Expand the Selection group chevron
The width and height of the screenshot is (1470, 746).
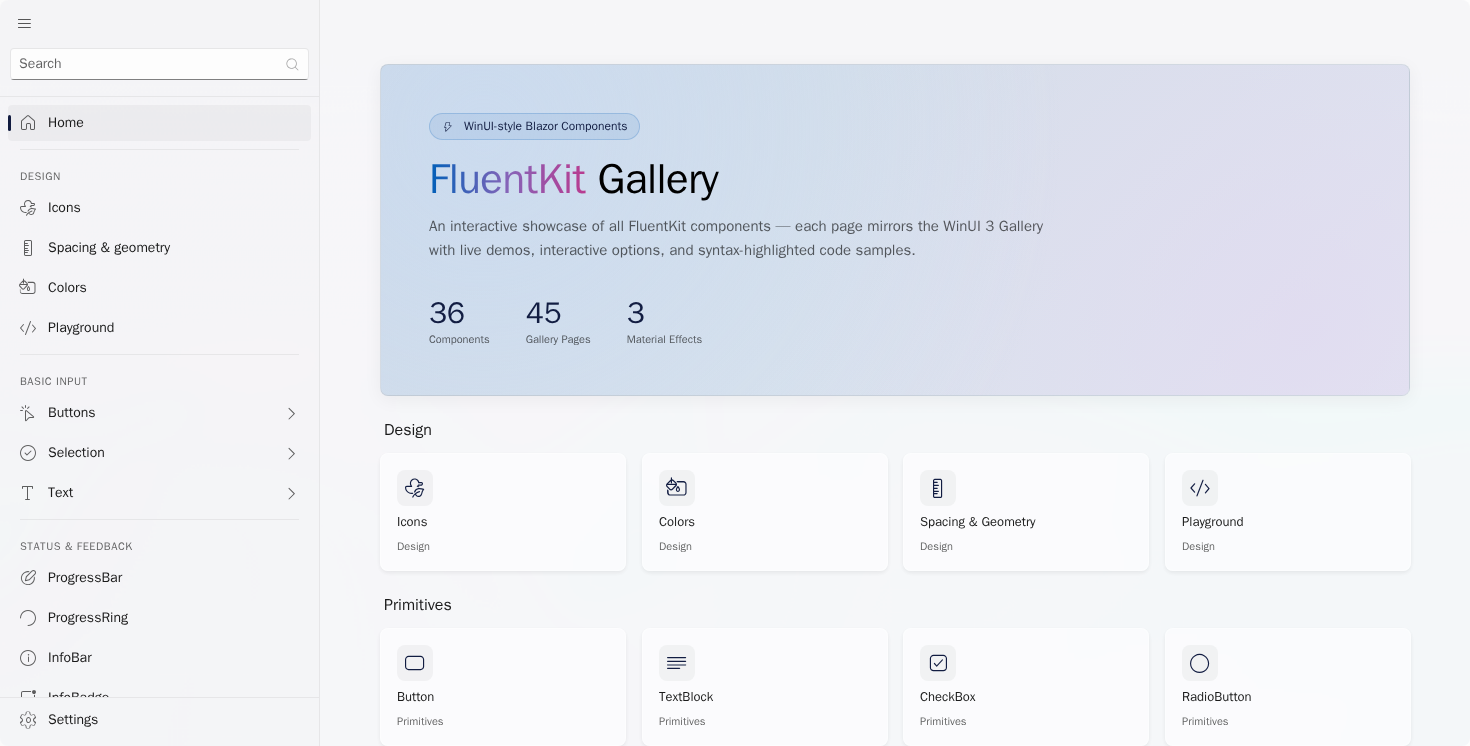click(292, 453)
